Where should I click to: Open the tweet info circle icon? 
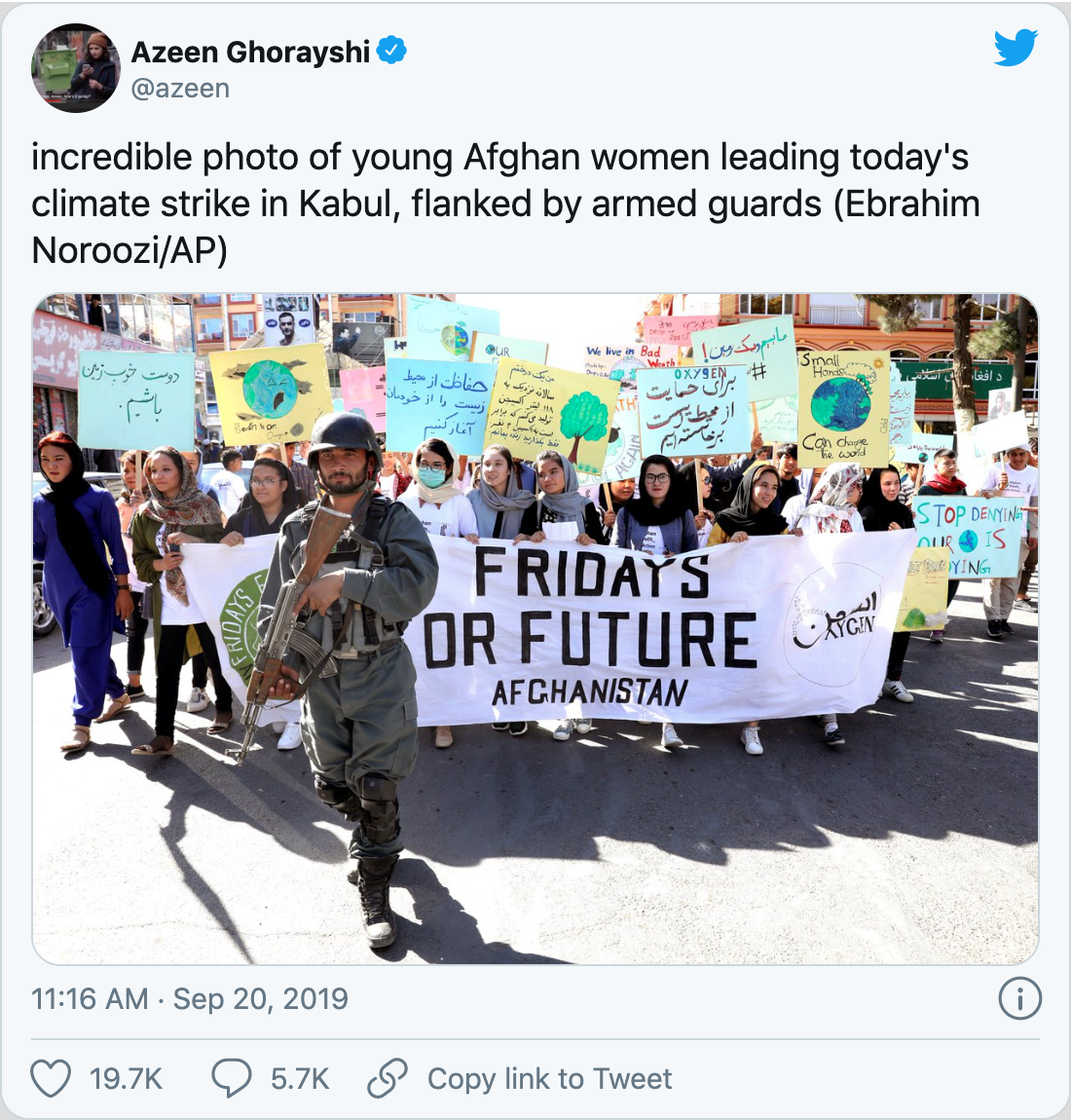(x=1019, y=998)
